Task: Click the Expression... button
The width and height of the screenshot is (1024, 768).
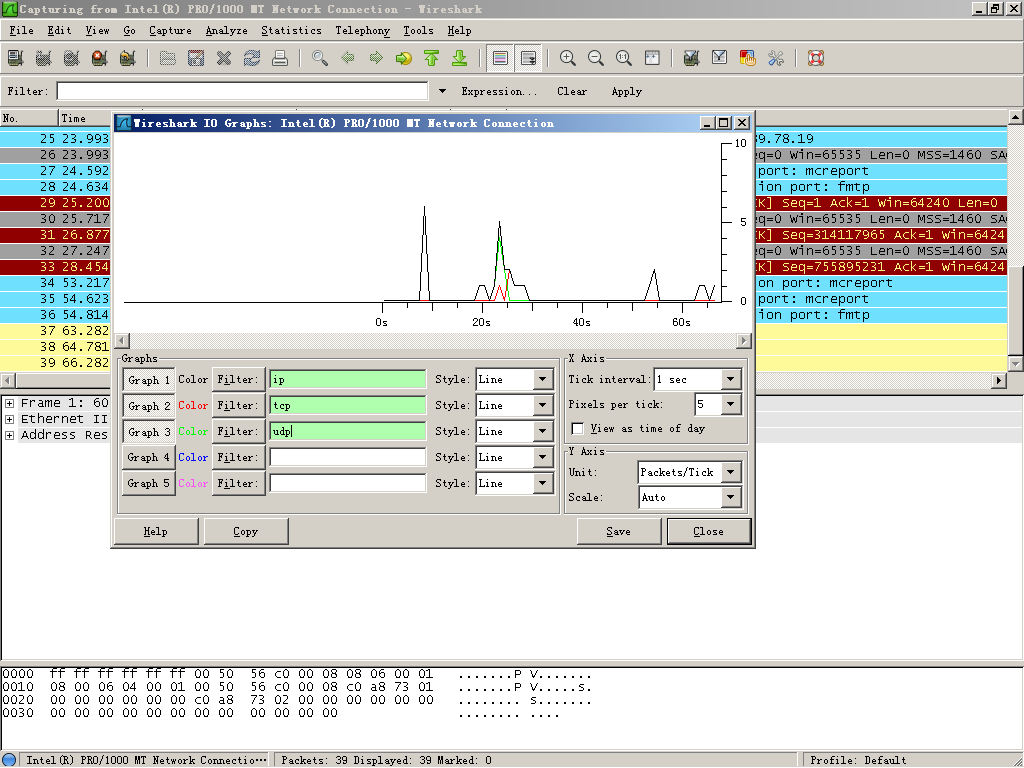Action: (500, 91)
